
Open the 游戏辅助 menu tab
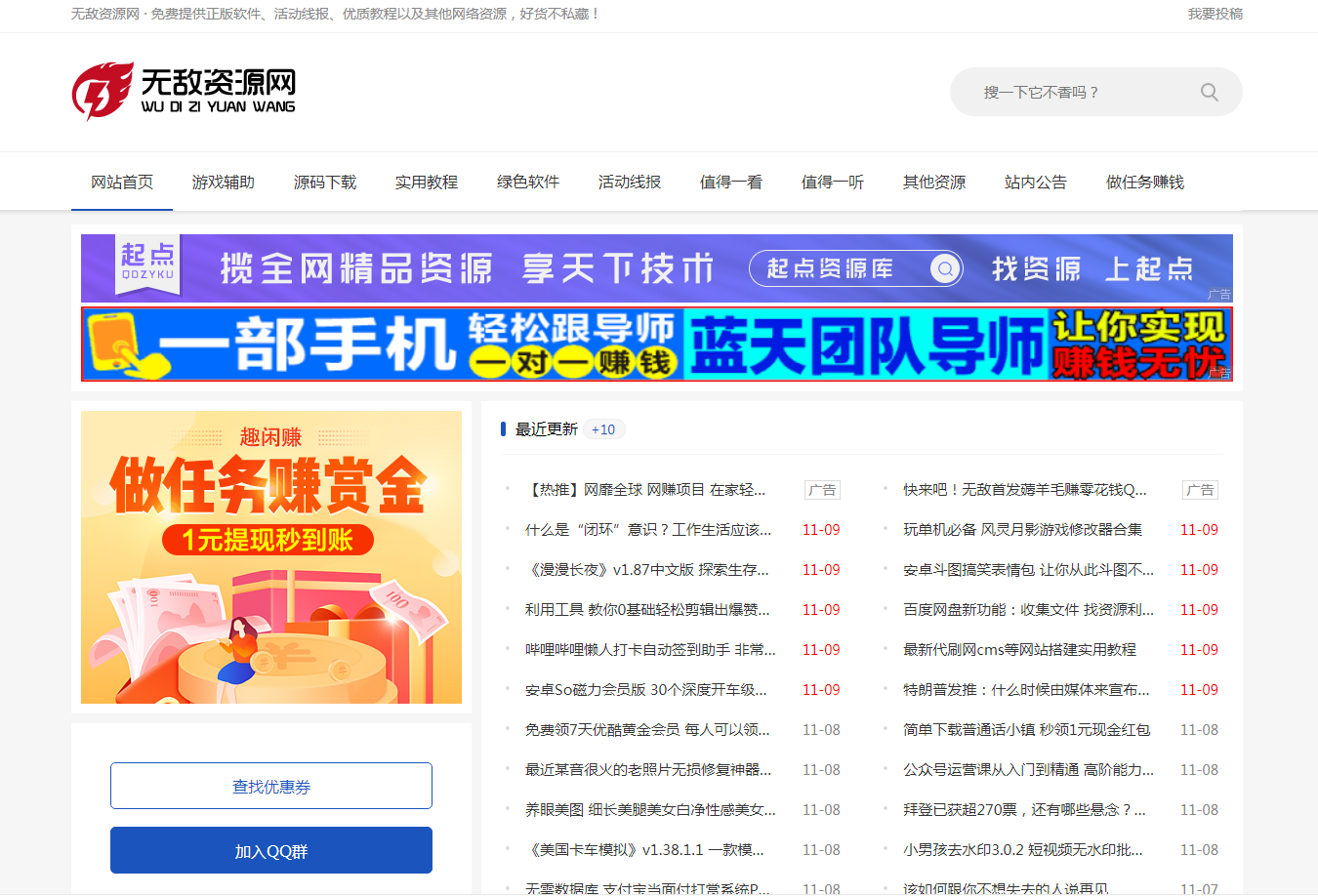click(223, 183)
